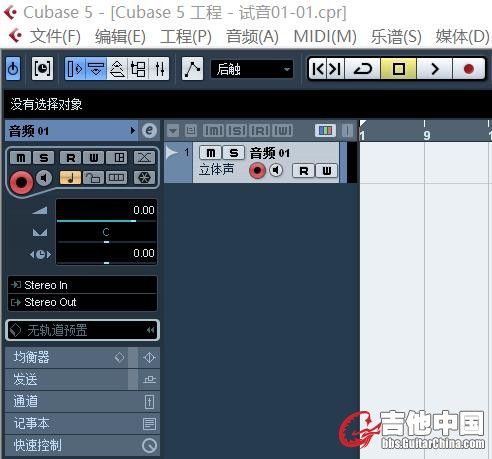Open the 音频(A) menu
The width and height of the screenshot is (492, 459).
pos(252,36)
